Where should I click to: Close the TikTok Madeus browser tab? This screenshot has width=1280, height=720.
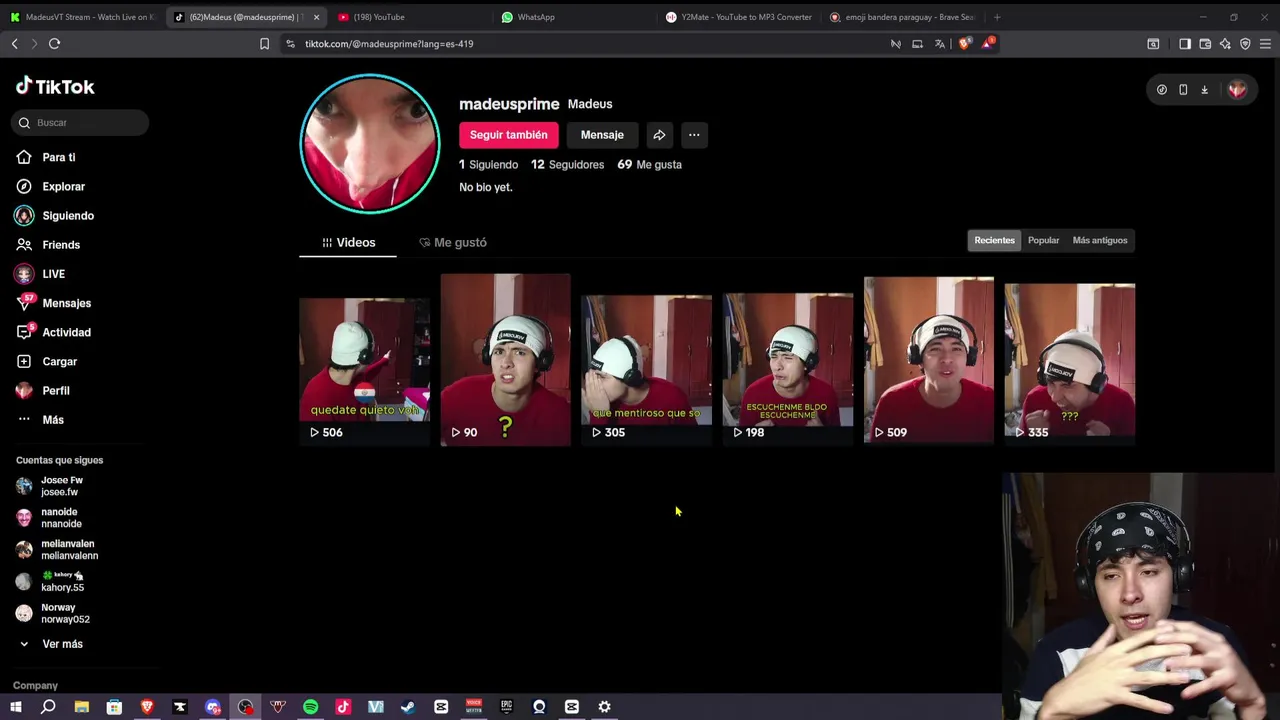(316, 17)
